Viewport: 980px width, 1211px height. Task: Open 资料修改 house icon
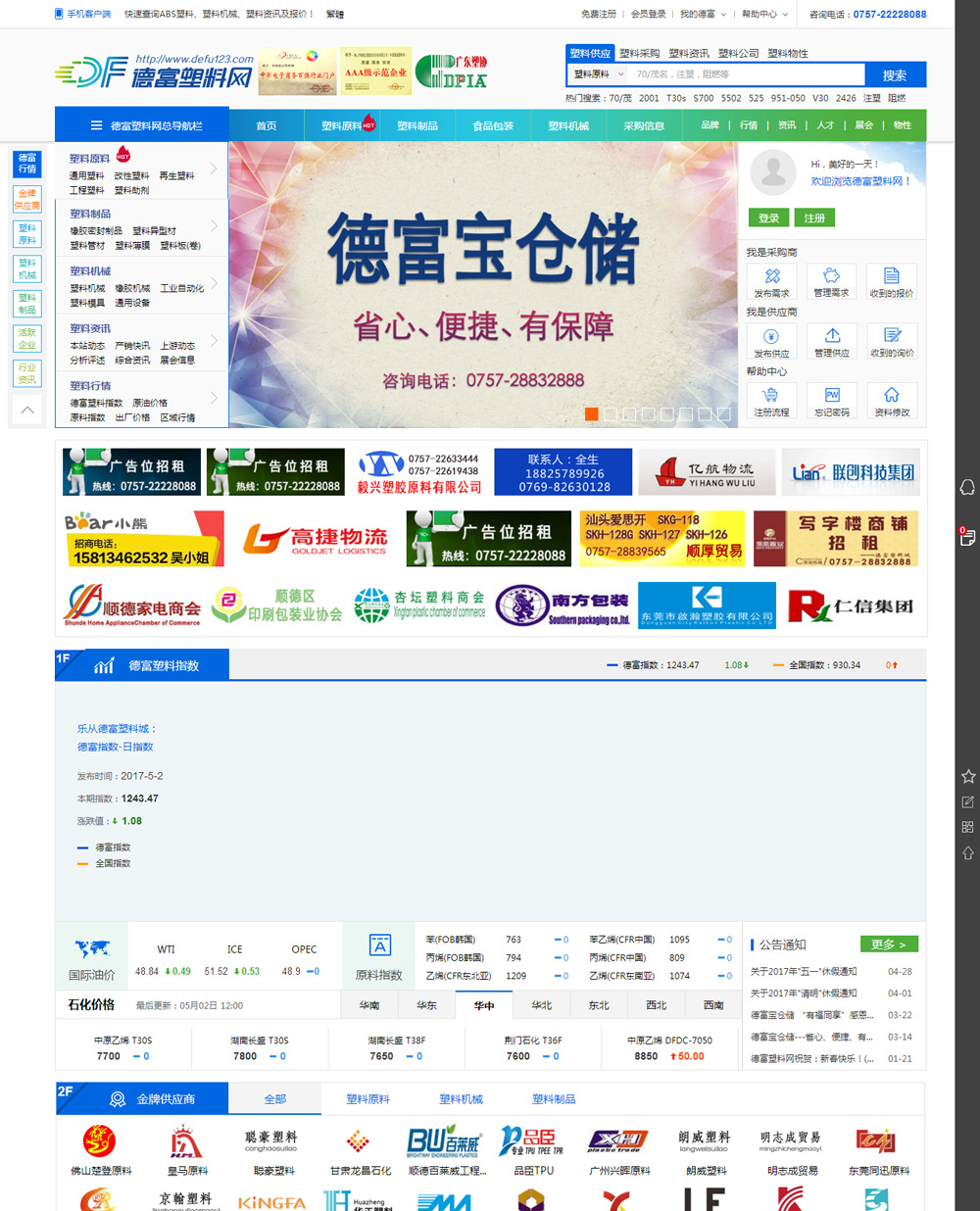[x=892, y=395]
